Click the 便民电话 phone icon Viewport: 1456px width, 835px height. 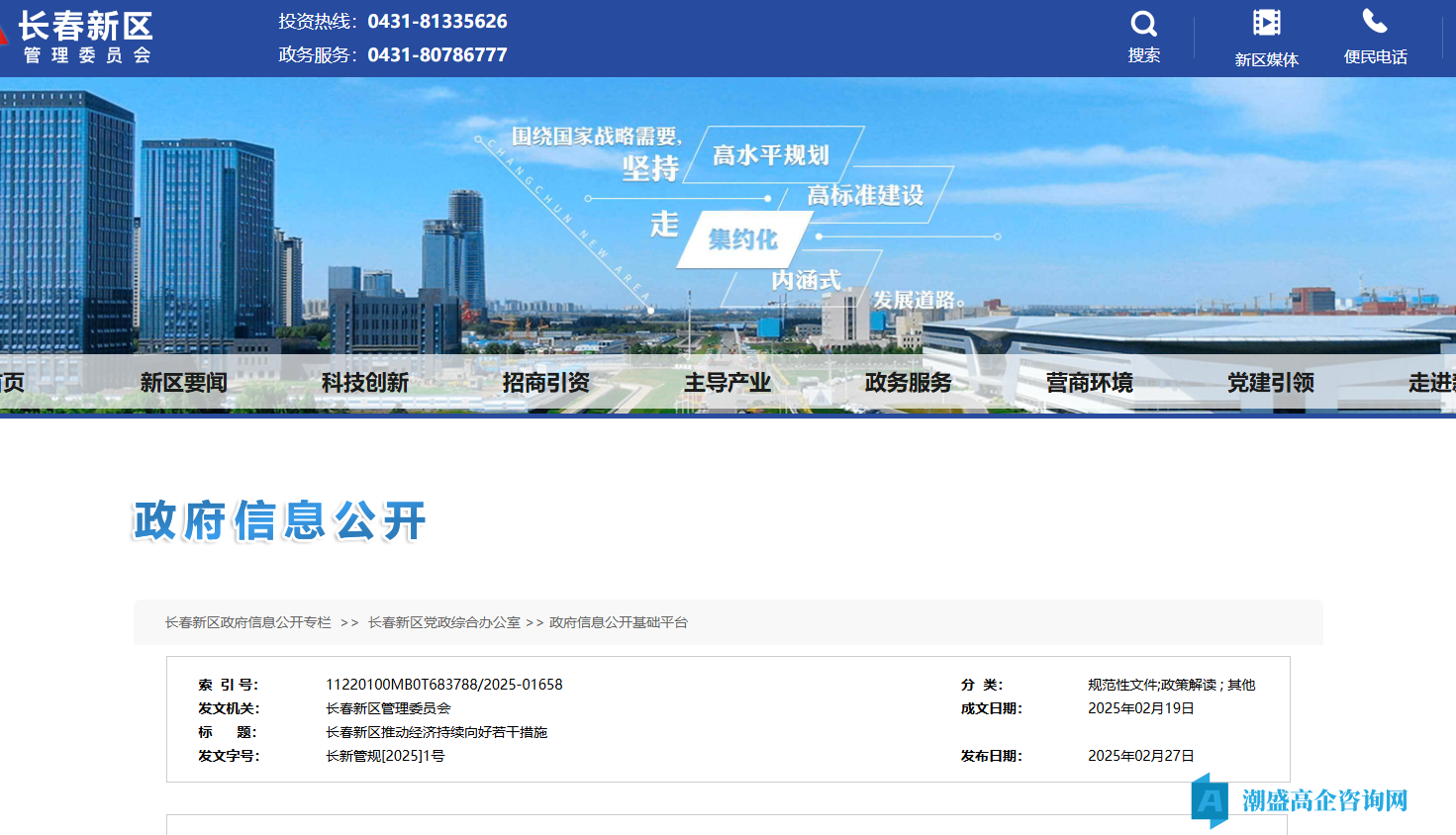click(1375, 22)
